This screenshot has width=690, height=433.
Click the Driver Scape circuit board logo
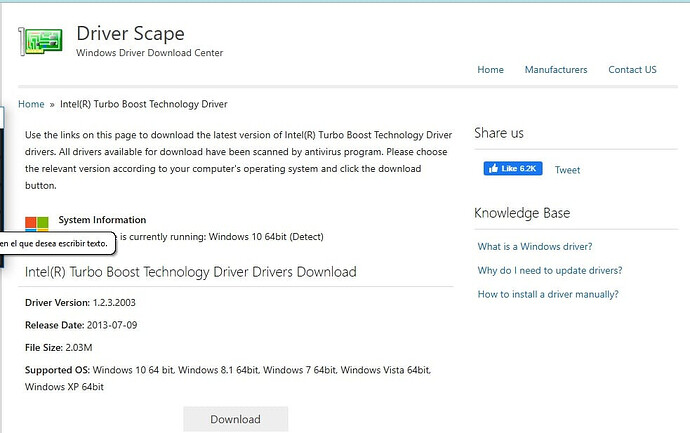pyautogui.click(x=40, y=41)
